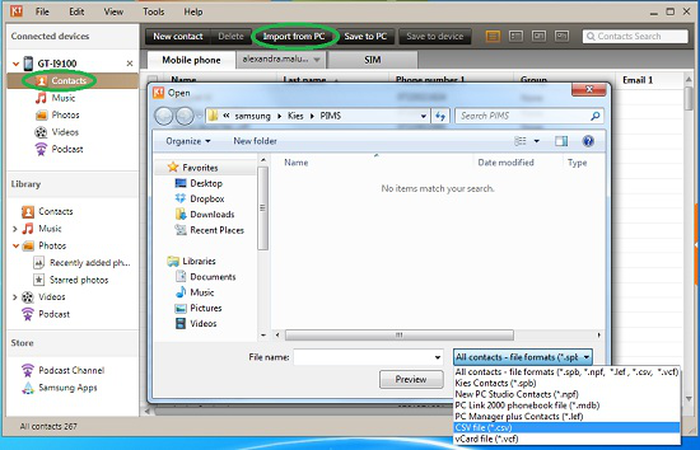Disconnect the GT-I9100 device with X icon
The image size is (700, 450).
pos(129,63)
